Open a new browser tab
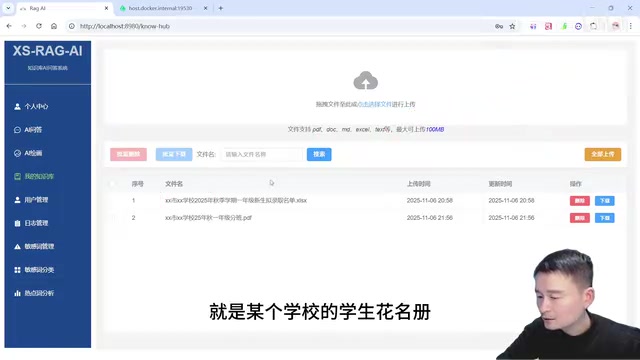640x360 pixels. coord(220,8)
